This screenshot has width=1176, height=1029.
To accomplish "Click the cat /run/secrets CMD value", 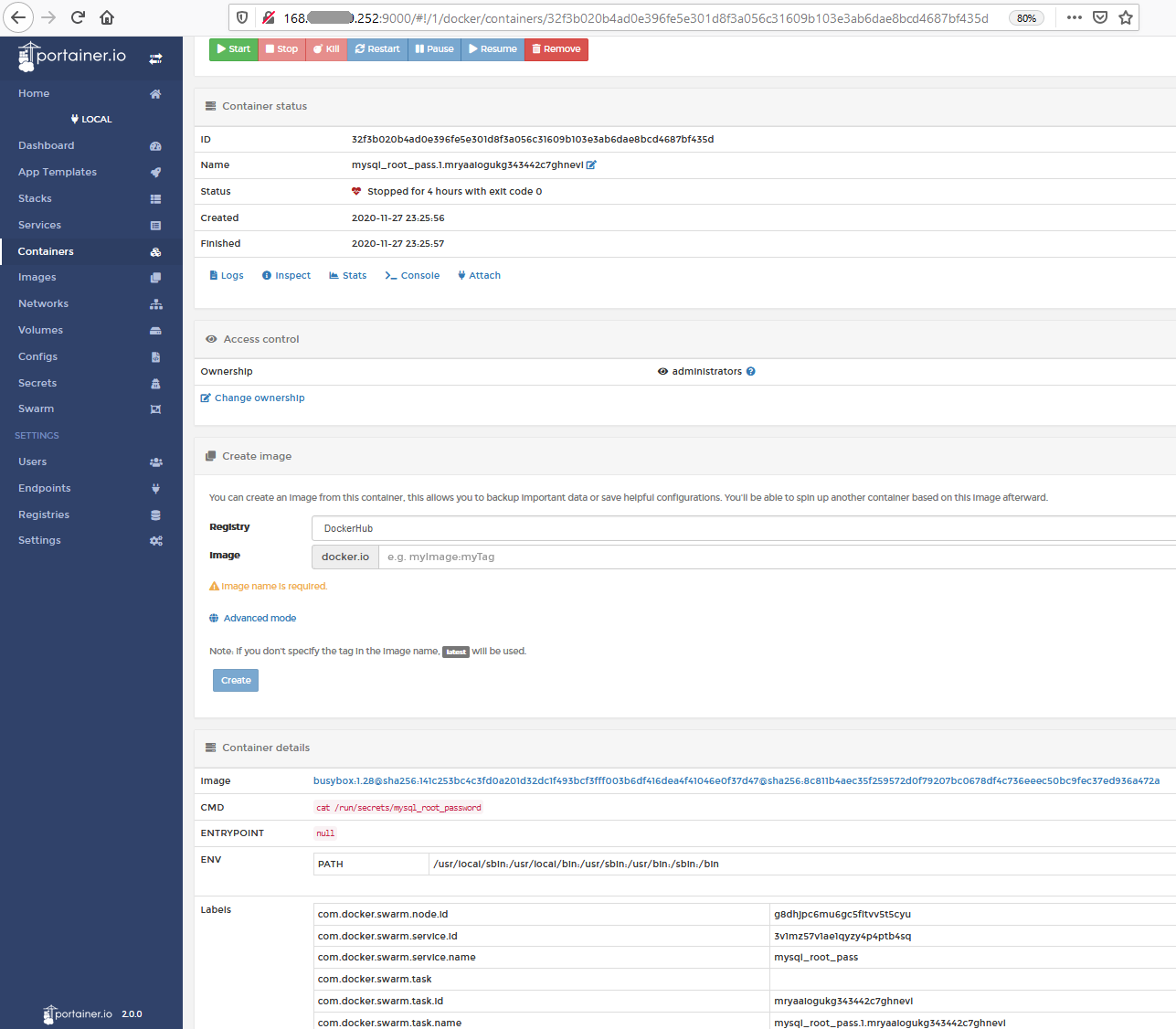I will pyautogui.click(x=398, y=808).
